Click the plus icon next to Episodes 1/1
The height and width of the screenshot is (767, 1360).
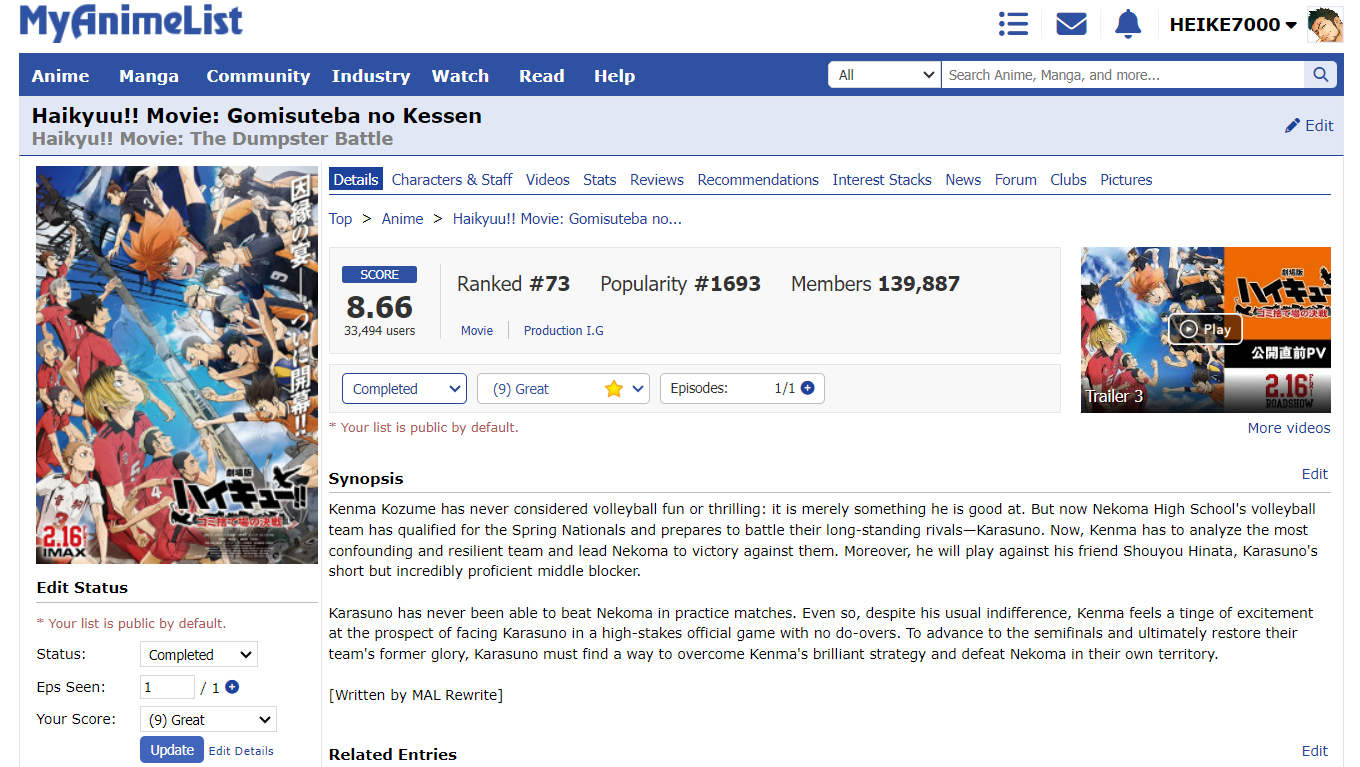807,388
